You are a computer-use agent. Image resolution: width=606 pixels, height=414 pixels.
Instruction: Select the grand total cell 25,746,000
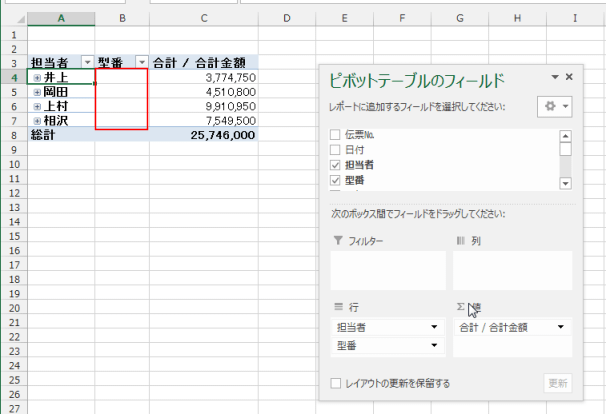click(x=204, y=134)
